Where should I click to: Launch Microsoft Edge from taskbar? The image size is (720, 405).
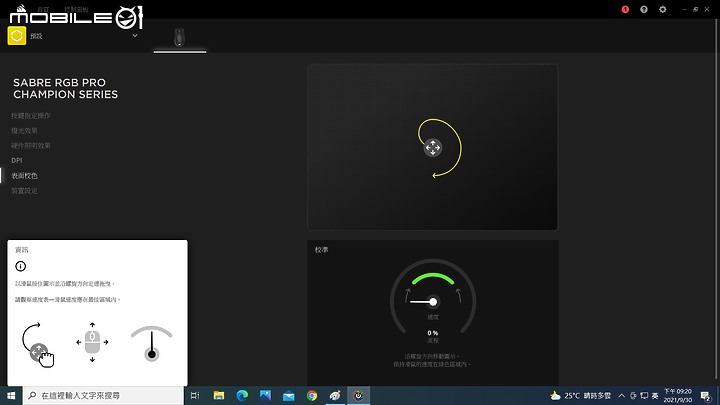(x=242, y=395)
